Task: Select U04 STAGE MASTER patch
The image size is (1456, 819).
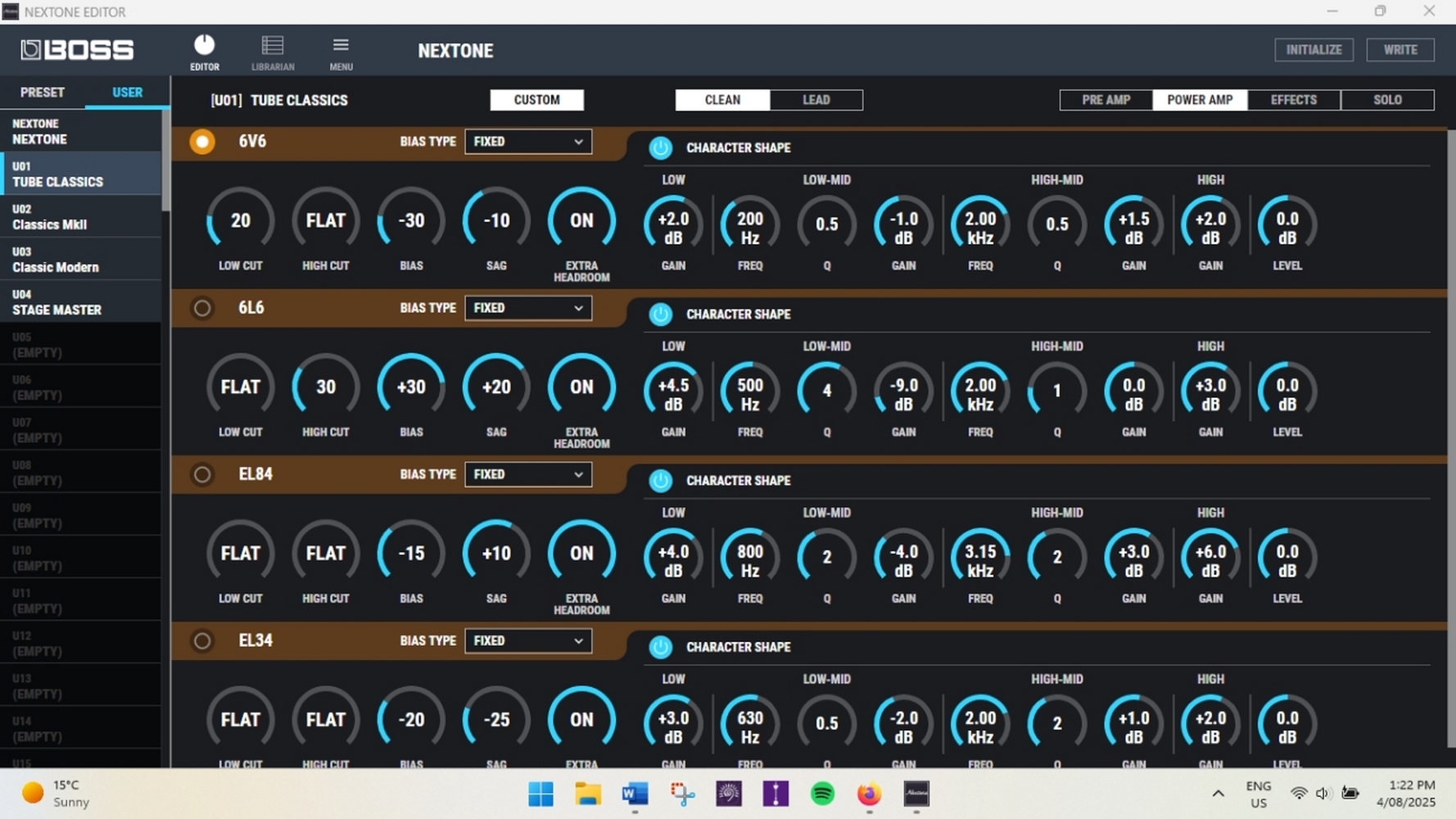Action: point(81,302)
